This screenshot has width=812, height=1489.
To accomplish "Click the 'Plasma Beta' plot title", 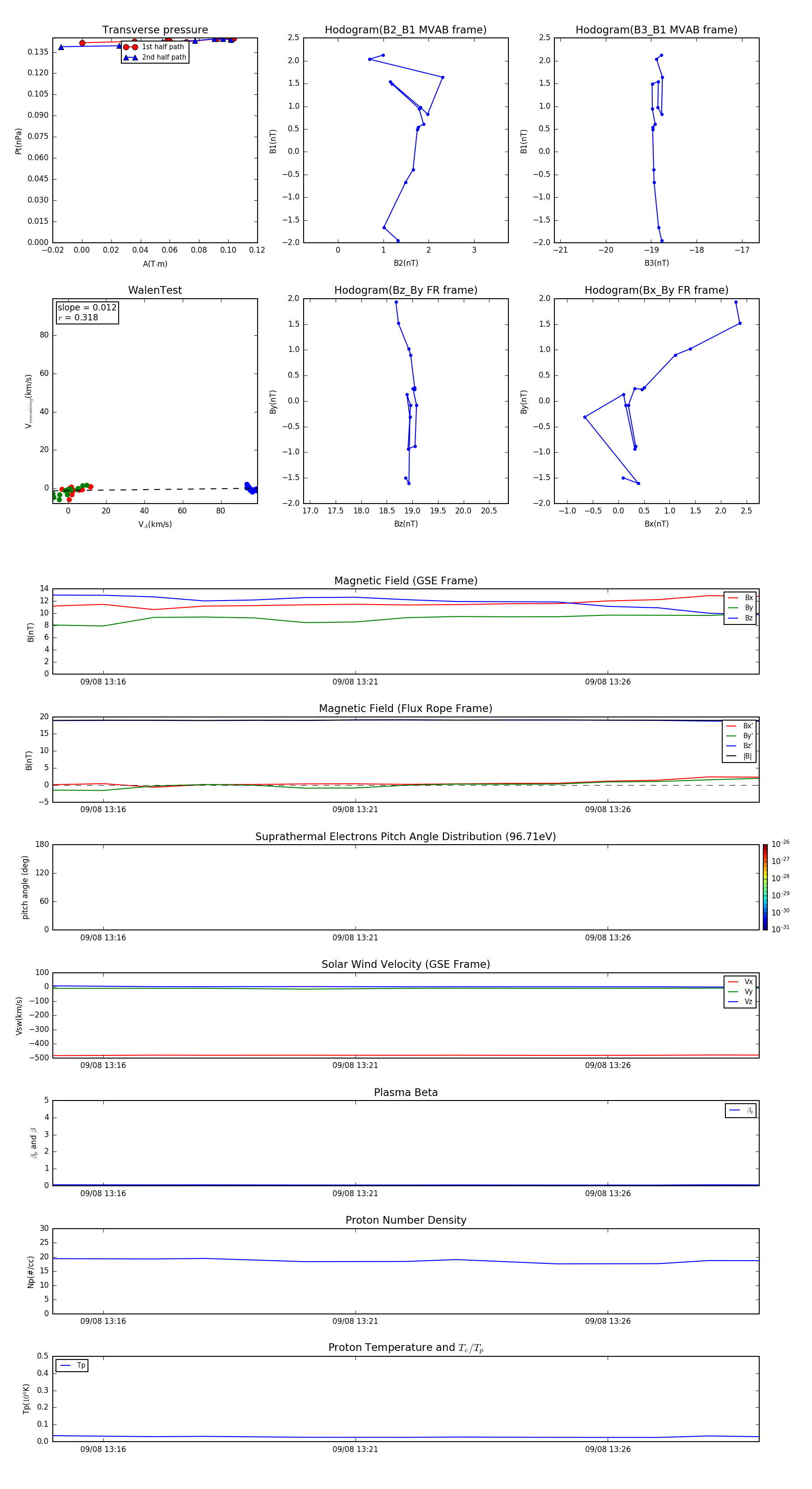I will [x=406, y=1092].
